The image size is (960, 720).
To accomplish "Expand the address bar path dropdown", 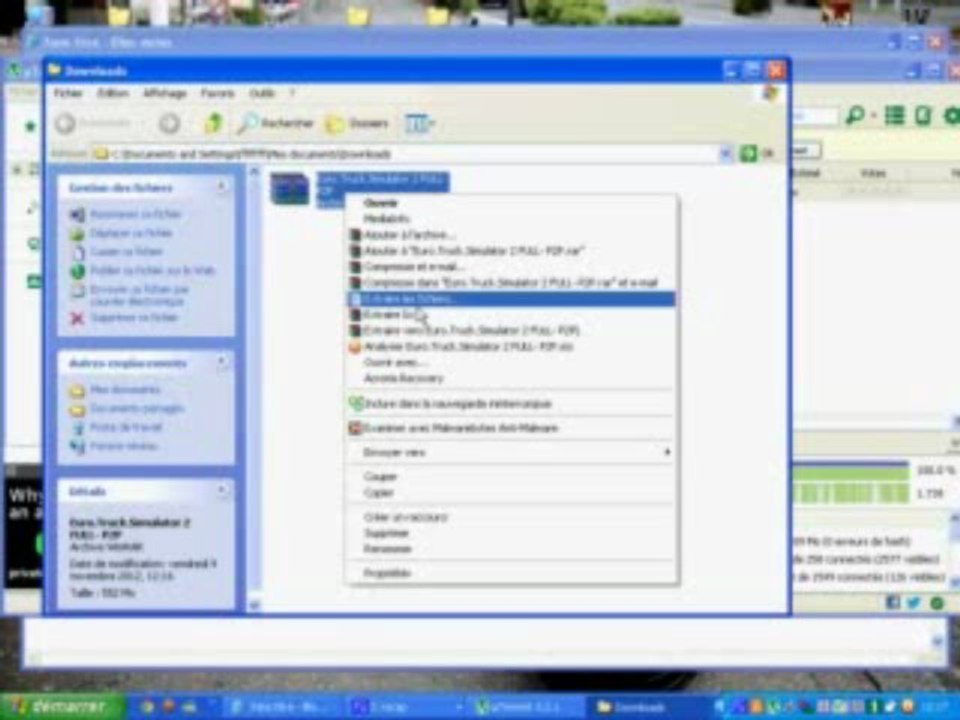I will pos(725,154).
